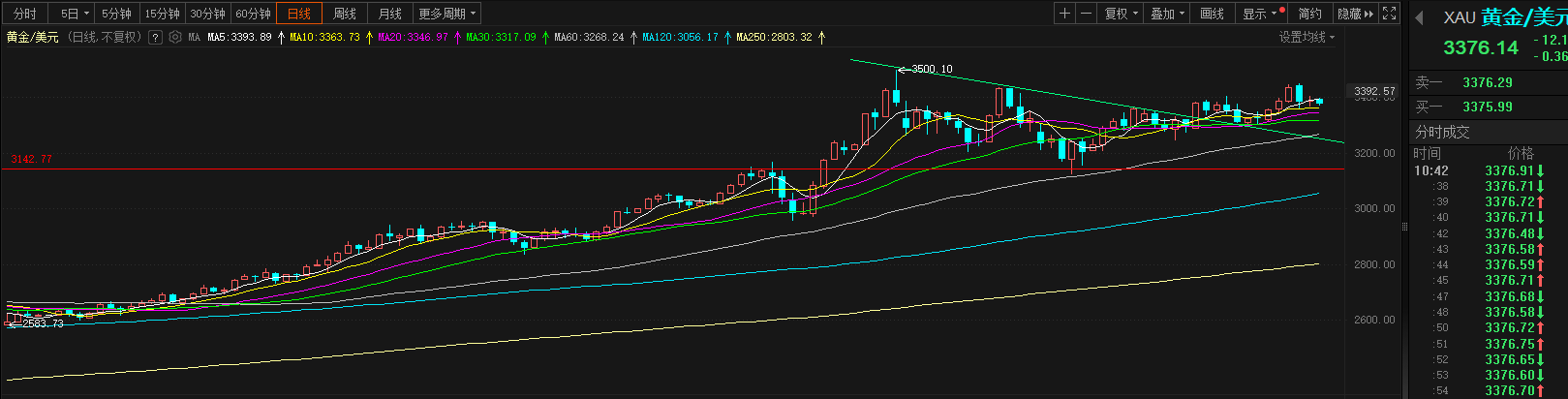Select the 10:42 trade row 3376.91
The height and width of the screenshot is (399, 1568).
coord(1490,170)
